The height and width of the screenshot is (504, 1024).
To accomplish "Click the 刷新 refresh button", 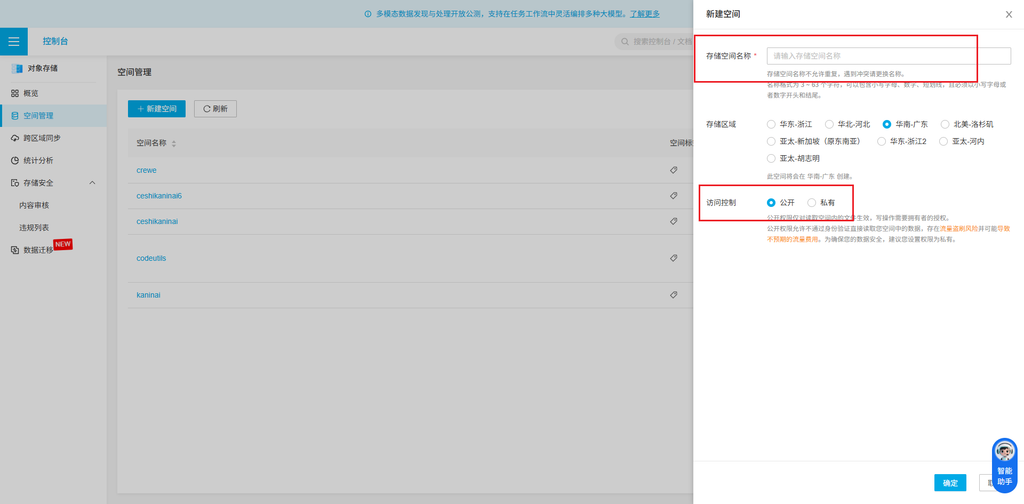I will (216, 109).
